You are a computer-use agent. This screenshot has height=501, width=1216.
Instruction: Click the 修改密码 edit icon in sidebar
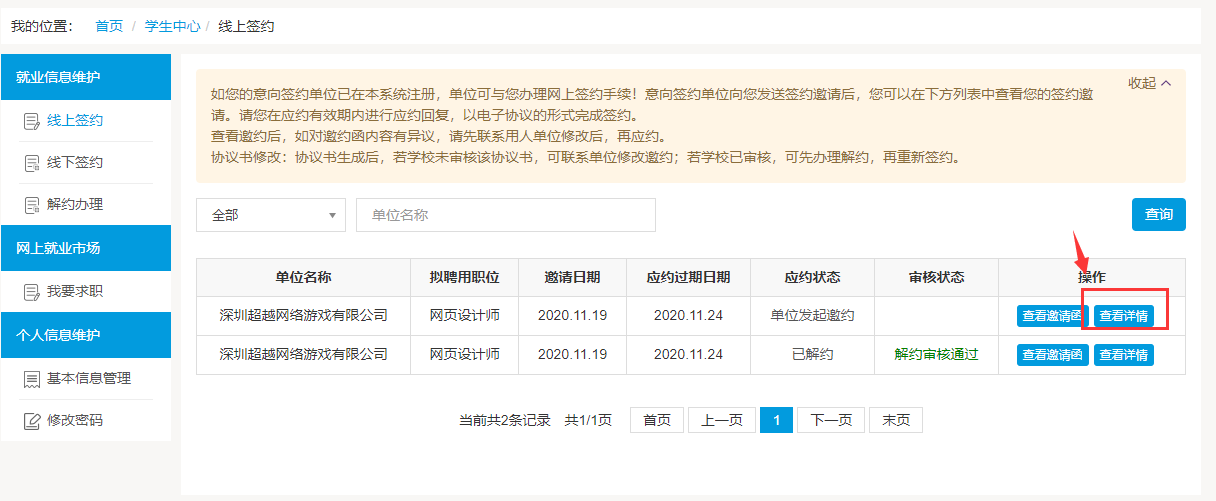[31, 421]
